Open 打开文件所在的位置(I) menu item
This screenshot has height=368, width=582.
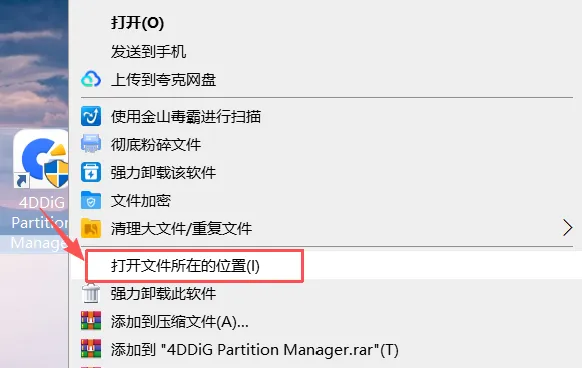(186, 266)
